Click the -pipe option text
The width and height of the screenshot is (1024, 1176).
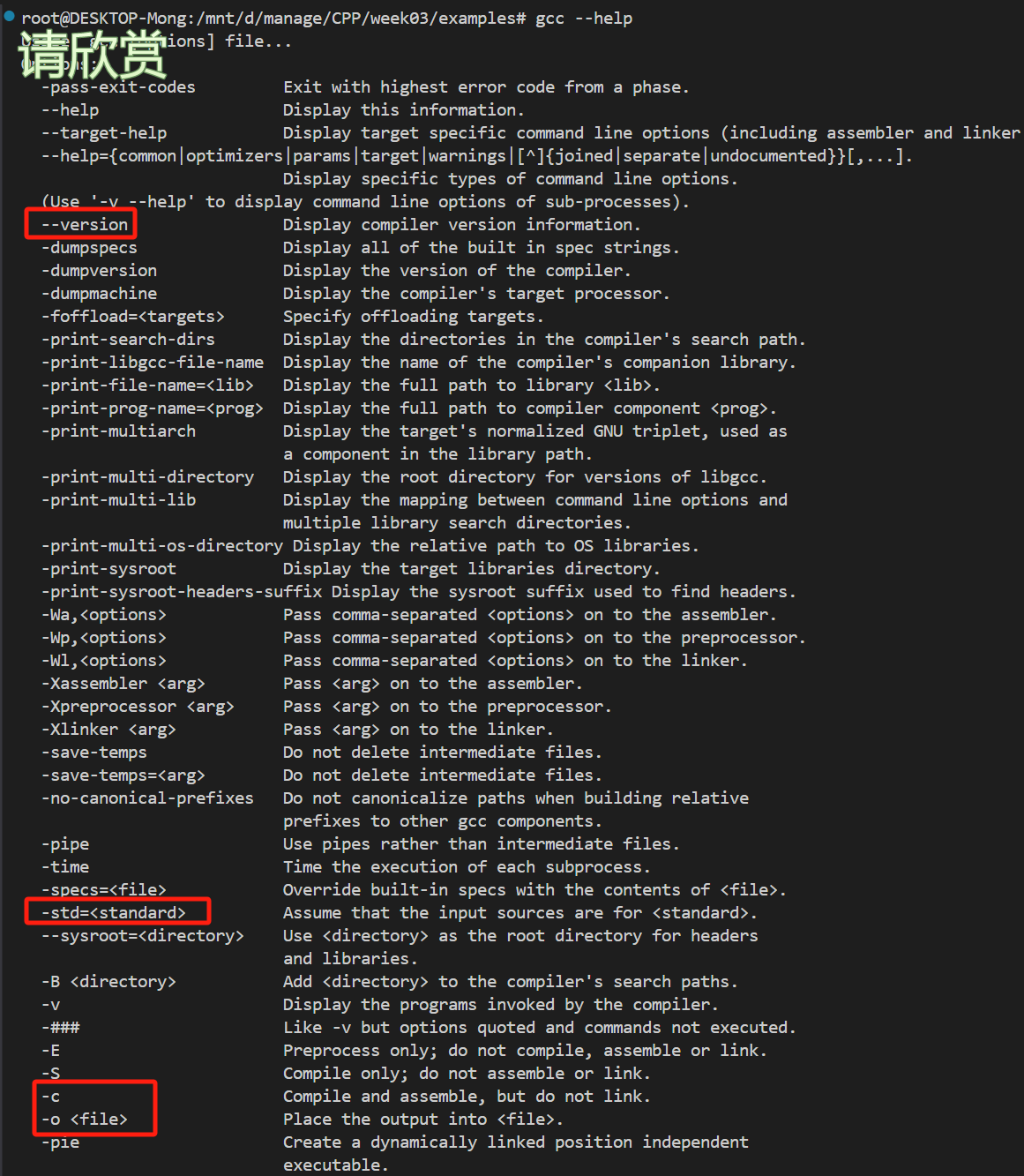point(65,844)
